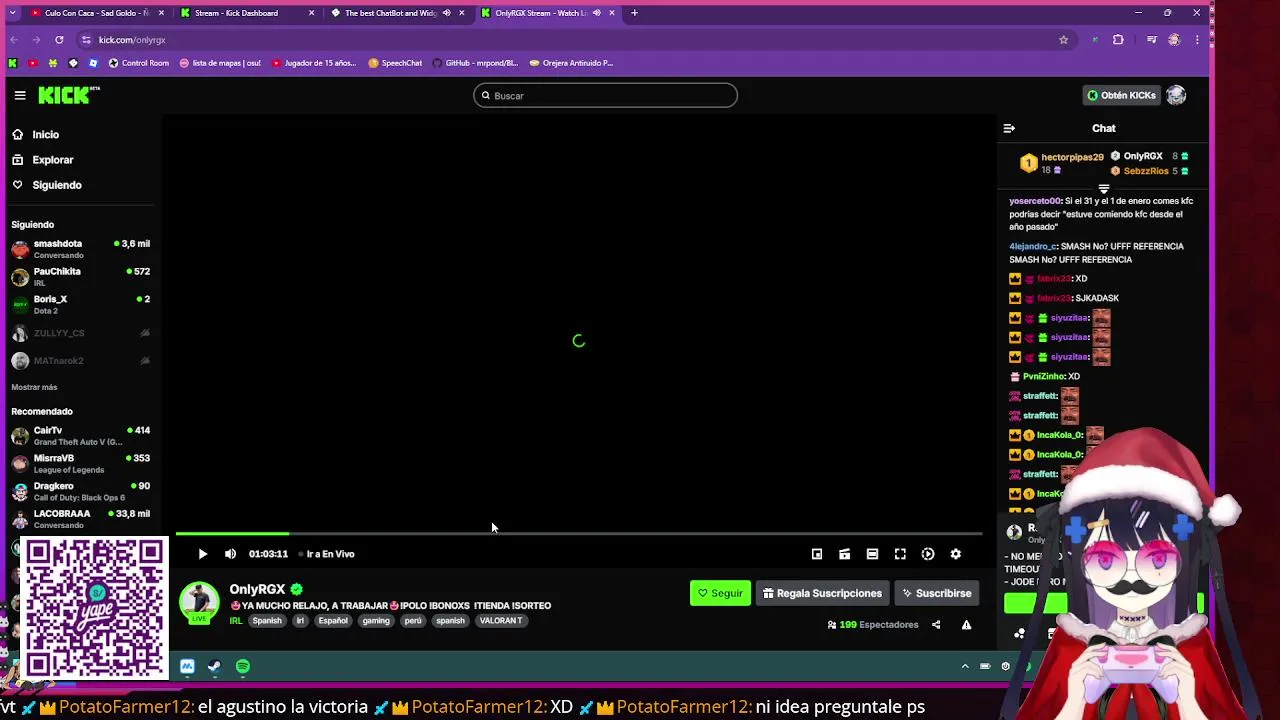The image size is (1280, 720).
Task: Click the video seek progress bar
Action: click(x=578, y=534)
